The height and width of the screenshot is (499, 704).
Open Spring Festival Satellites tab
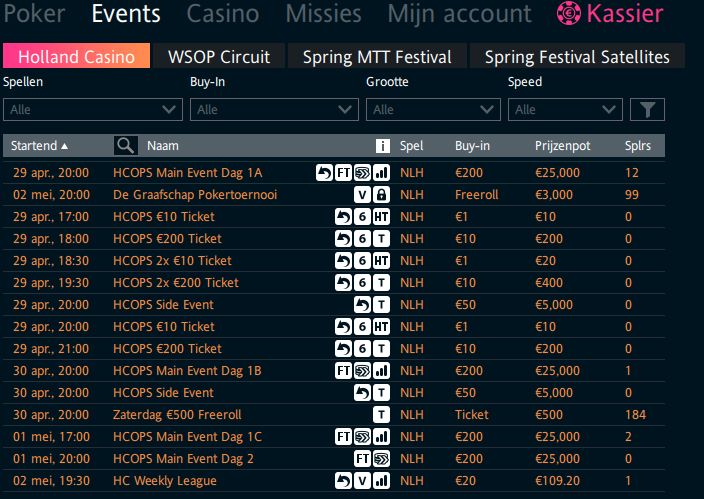[x=577, y=56]
